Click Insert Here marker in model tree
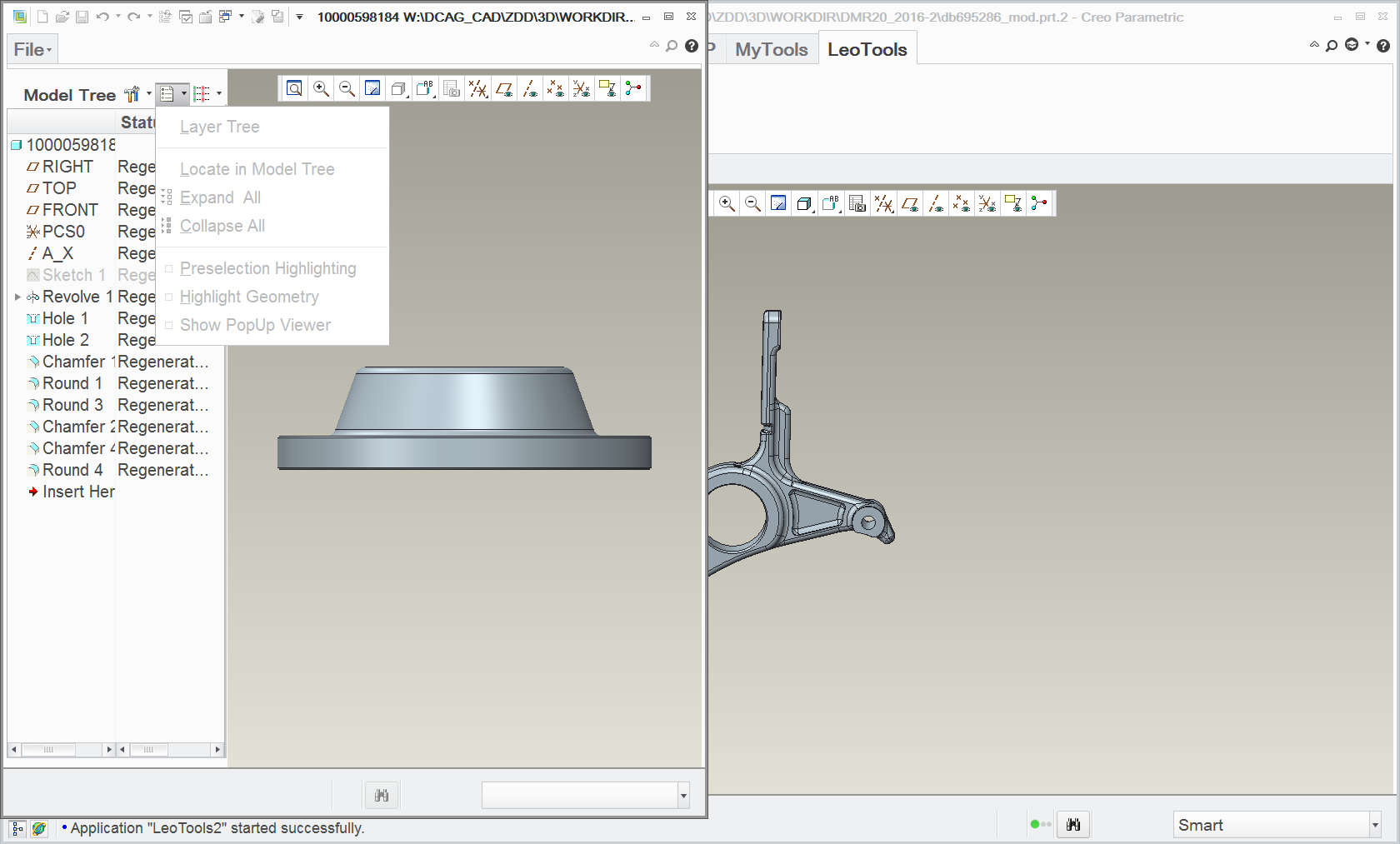1400x844 pixels. [72, 492]
